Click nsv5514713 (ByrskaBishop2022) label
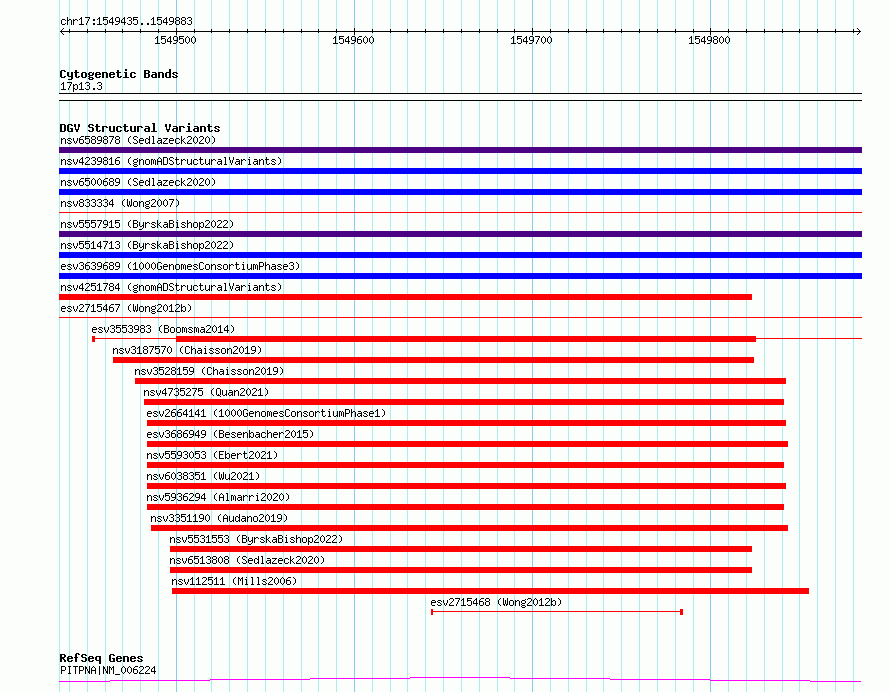 tap(147, 245)
